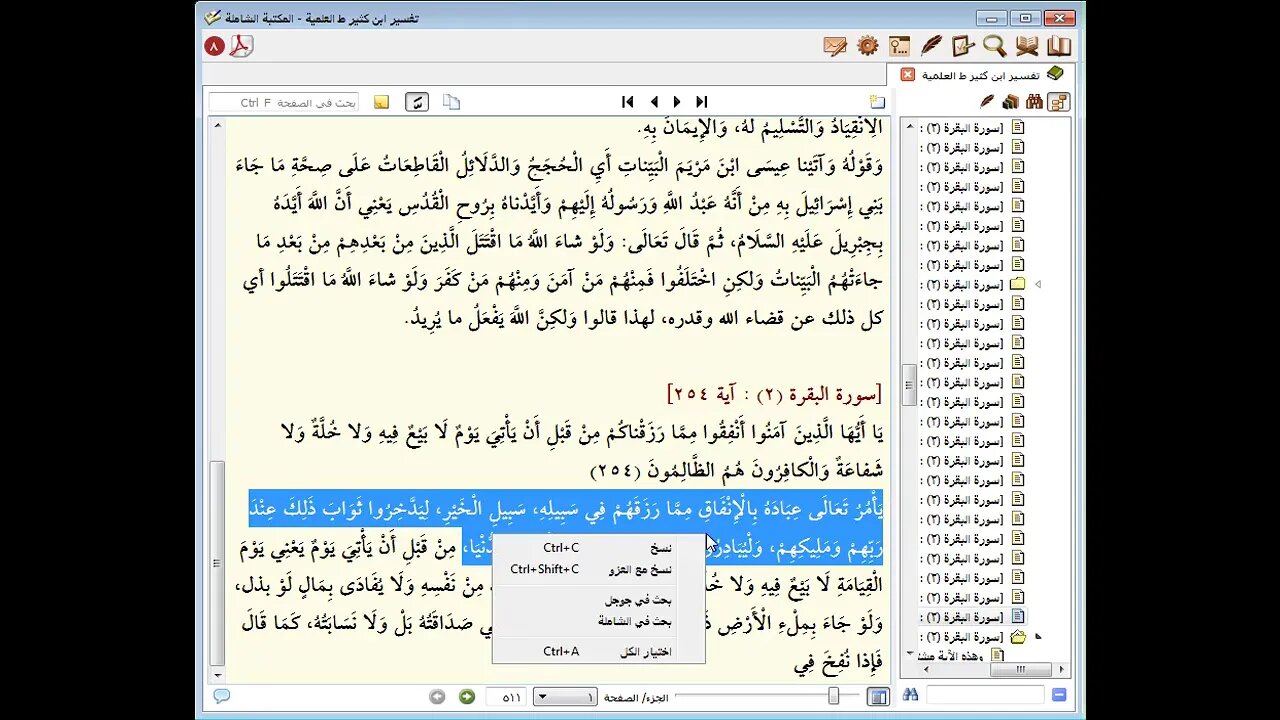Click the small feather icon above the tree
Image resolution: width=1280 pixels, height=720 pixels.
(987, 101)
